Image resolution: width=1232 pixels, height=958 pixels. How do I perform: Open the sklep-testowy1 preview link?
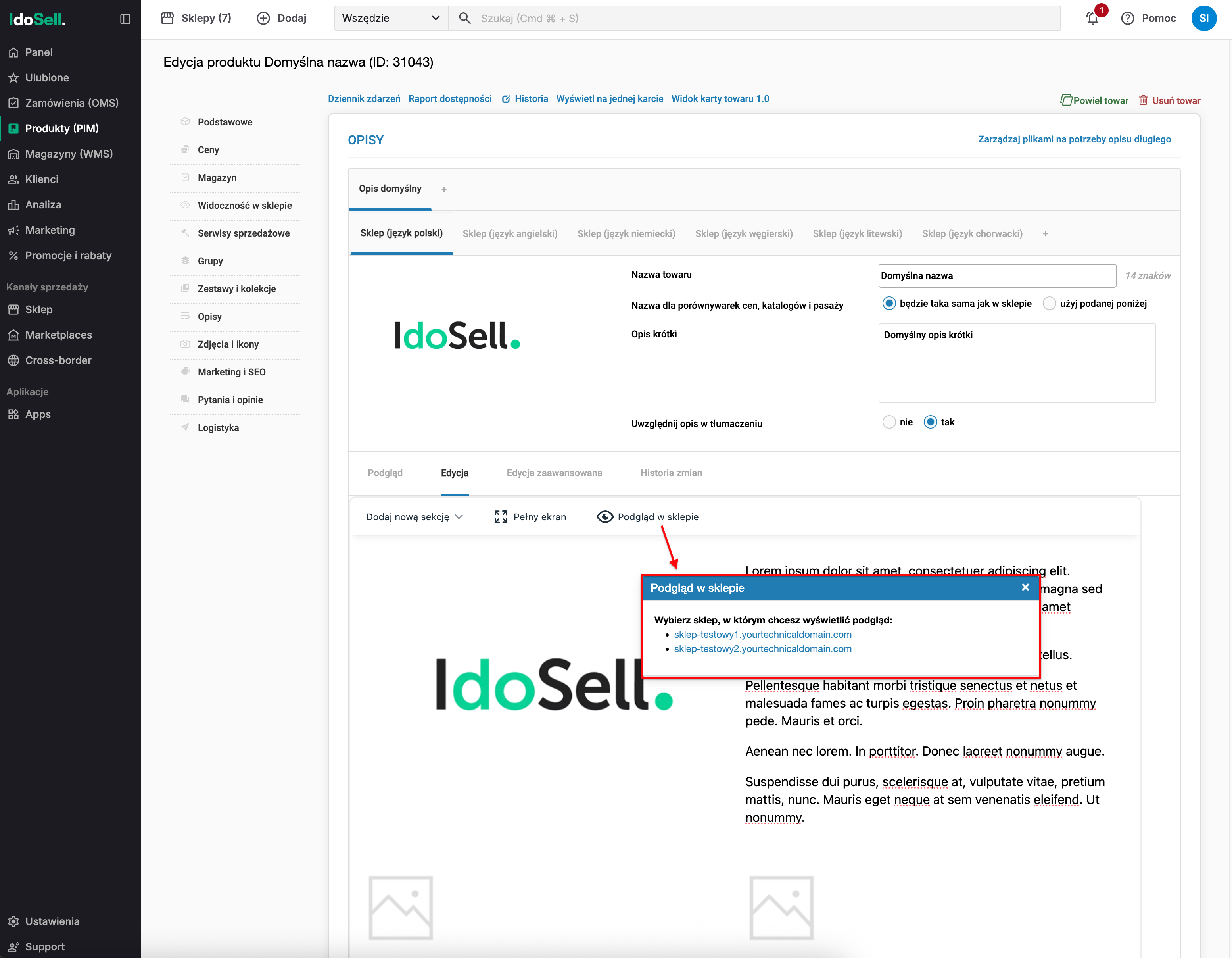[763, 635]
